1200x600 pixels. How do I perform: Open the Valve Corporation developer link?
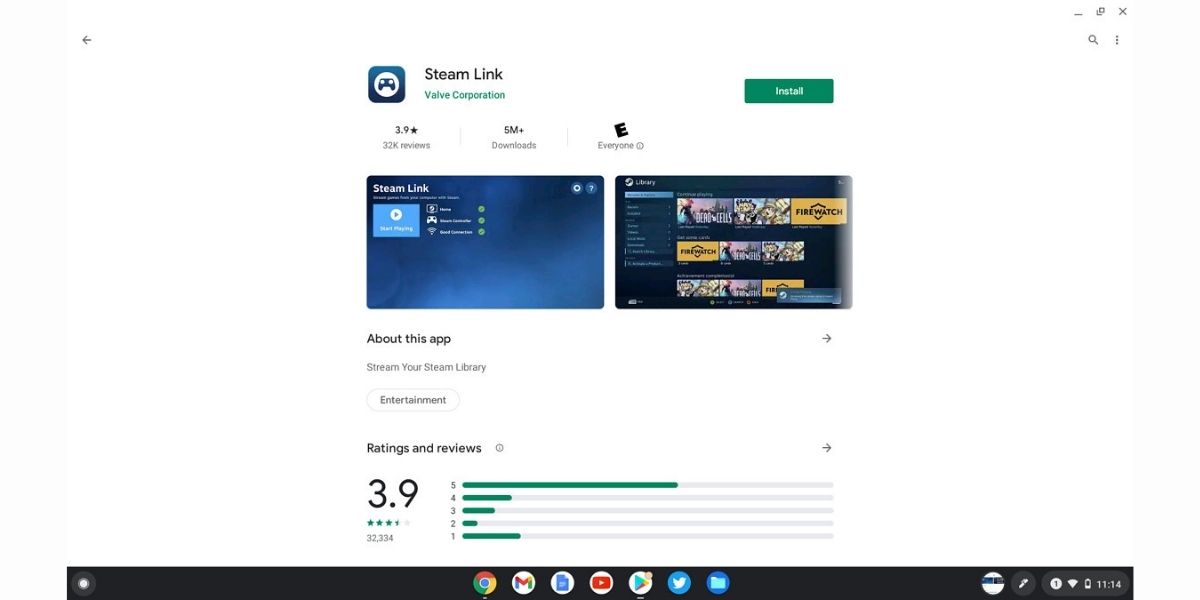tap(464, 94)
